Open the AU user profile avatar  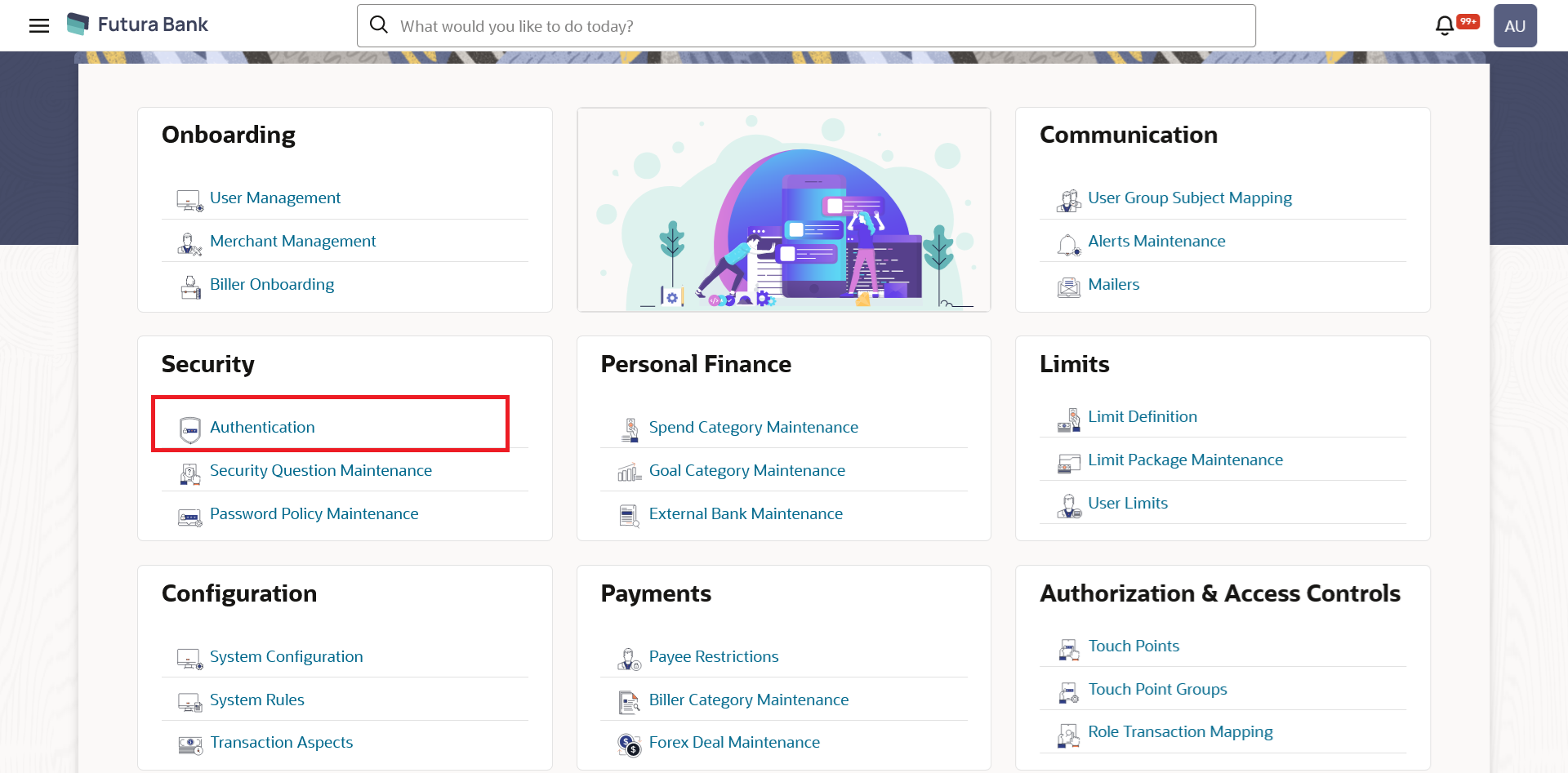[1515, 25]
